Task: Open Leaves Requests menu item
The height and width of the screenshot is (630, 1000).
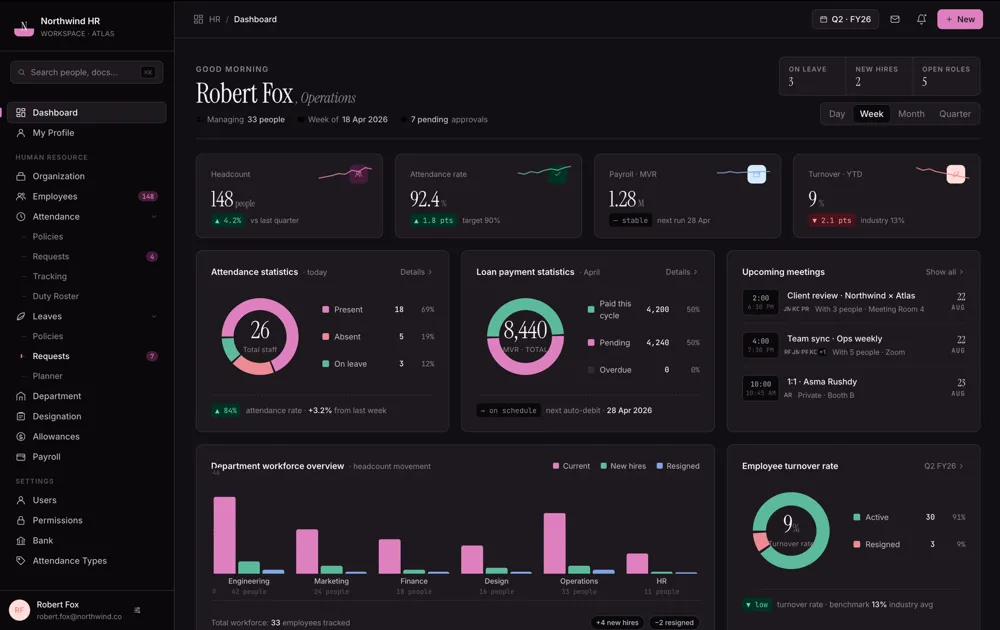Action: (x=51, y=356)
